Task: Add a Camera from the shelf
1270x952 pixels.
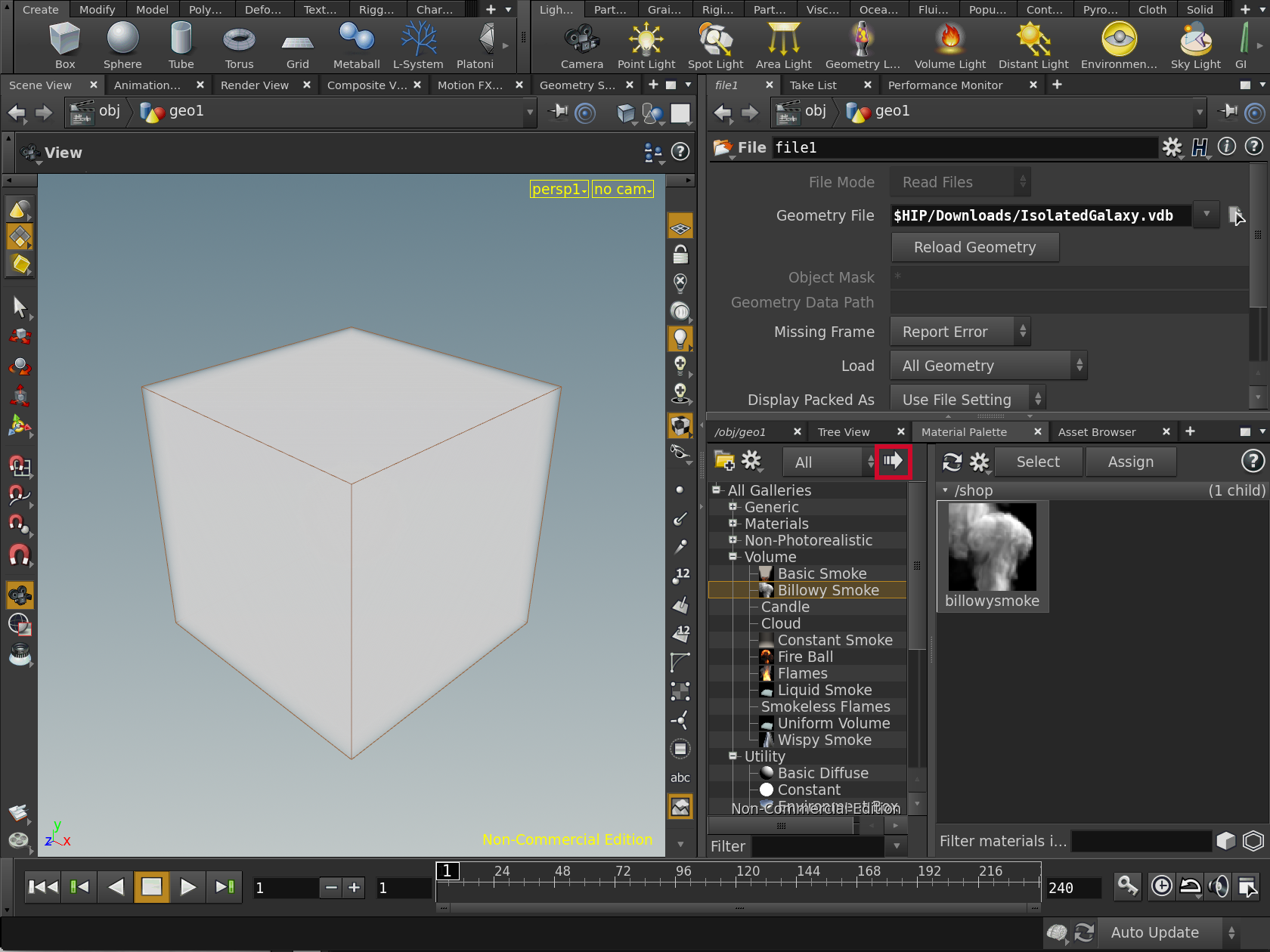Action: tap(581, 45)
